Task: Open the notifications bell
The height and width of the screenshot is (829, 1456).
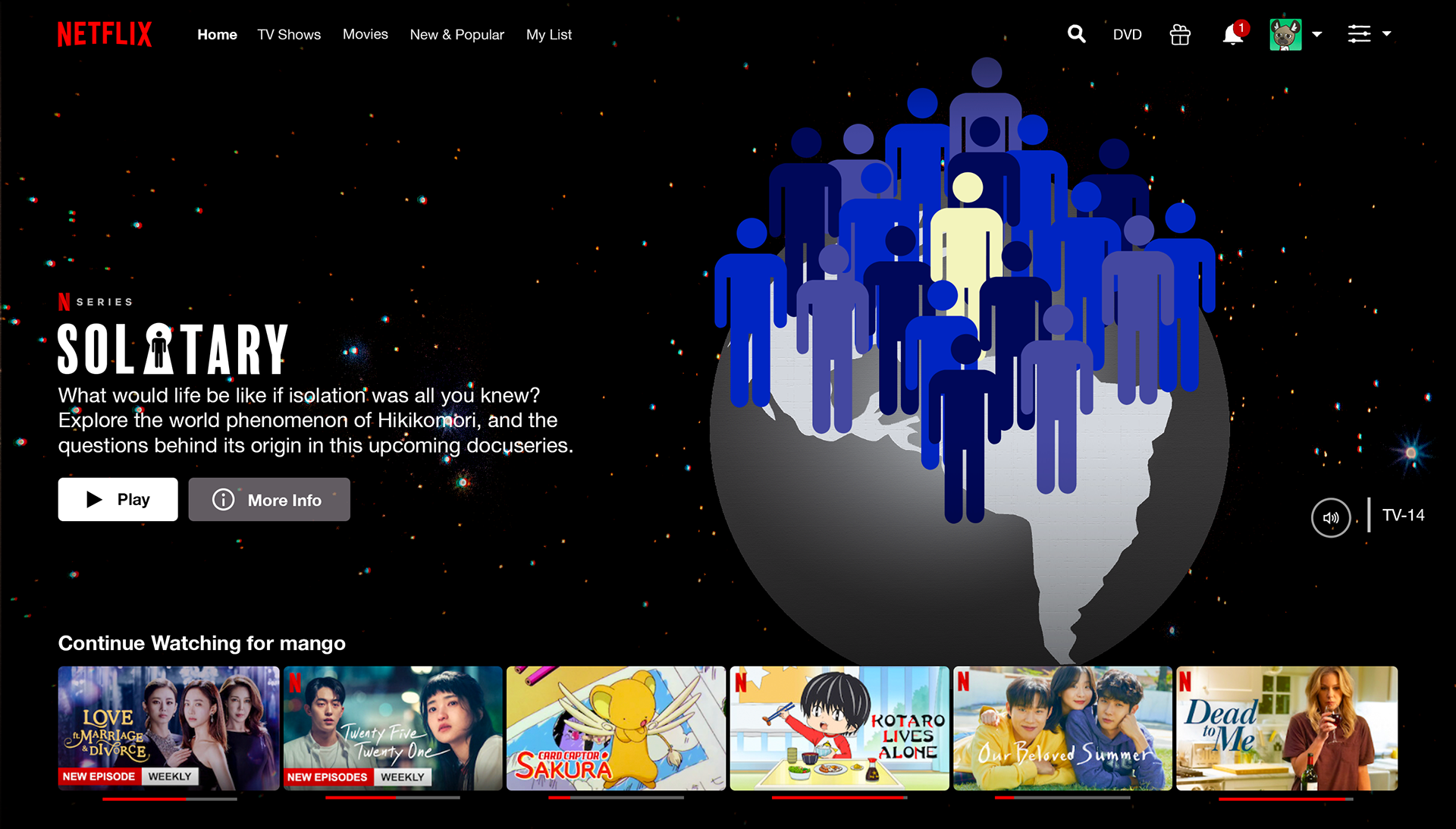Action: [x=1233, y=35]
